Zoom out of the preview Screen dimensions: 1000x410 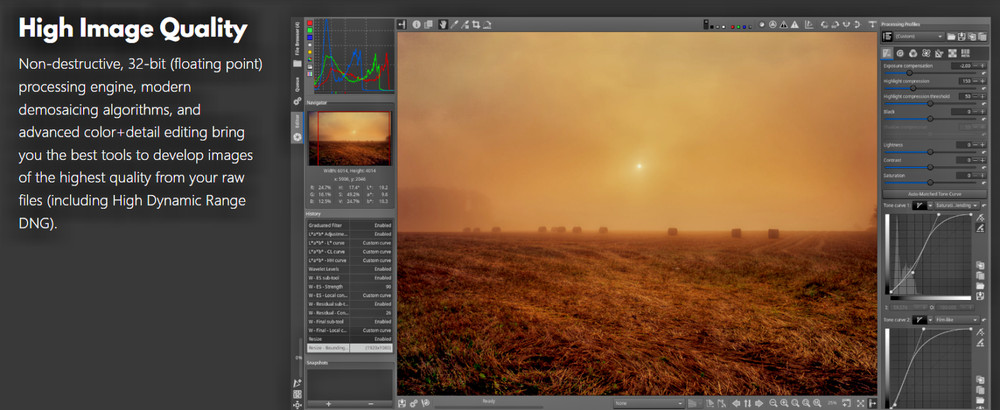[x=773, y=403]
